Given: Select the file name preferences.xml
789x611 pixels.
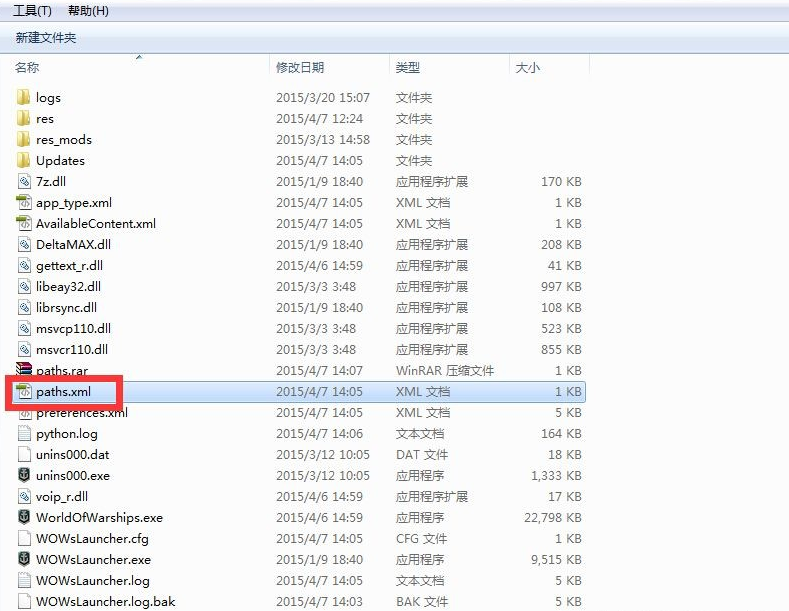Looking at the screenshot, I should click(x=82, y=413).
